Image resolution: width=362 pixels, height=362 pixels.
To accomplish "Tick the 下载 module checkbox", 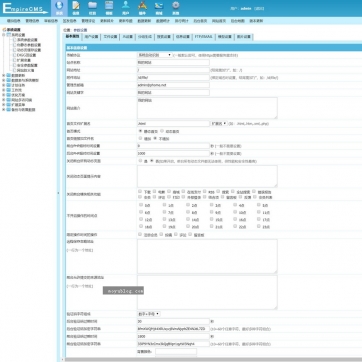I will tap(140, 192).
